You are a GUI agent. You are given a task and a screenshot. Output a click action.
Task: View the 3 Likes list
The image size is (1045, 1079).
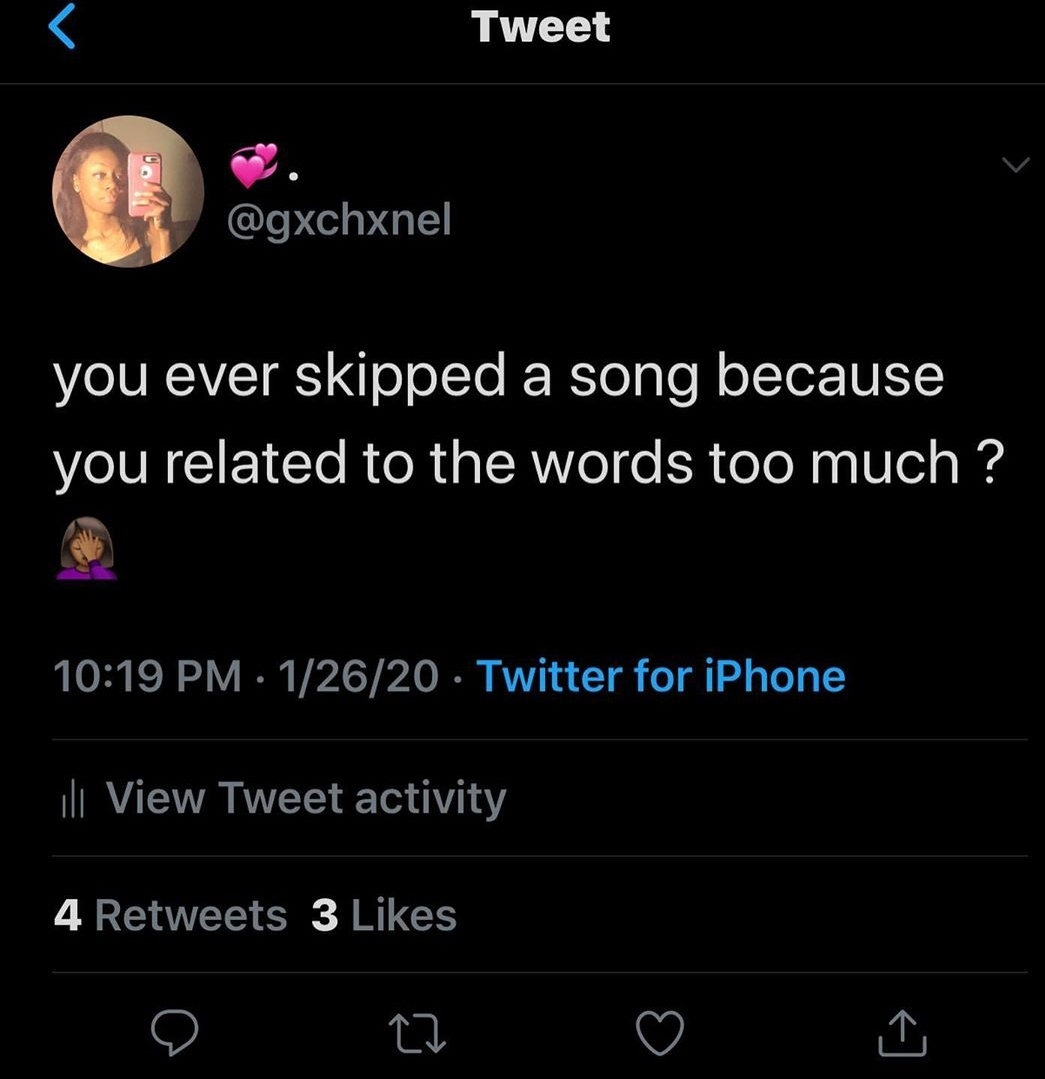click(x=384, y=915)
